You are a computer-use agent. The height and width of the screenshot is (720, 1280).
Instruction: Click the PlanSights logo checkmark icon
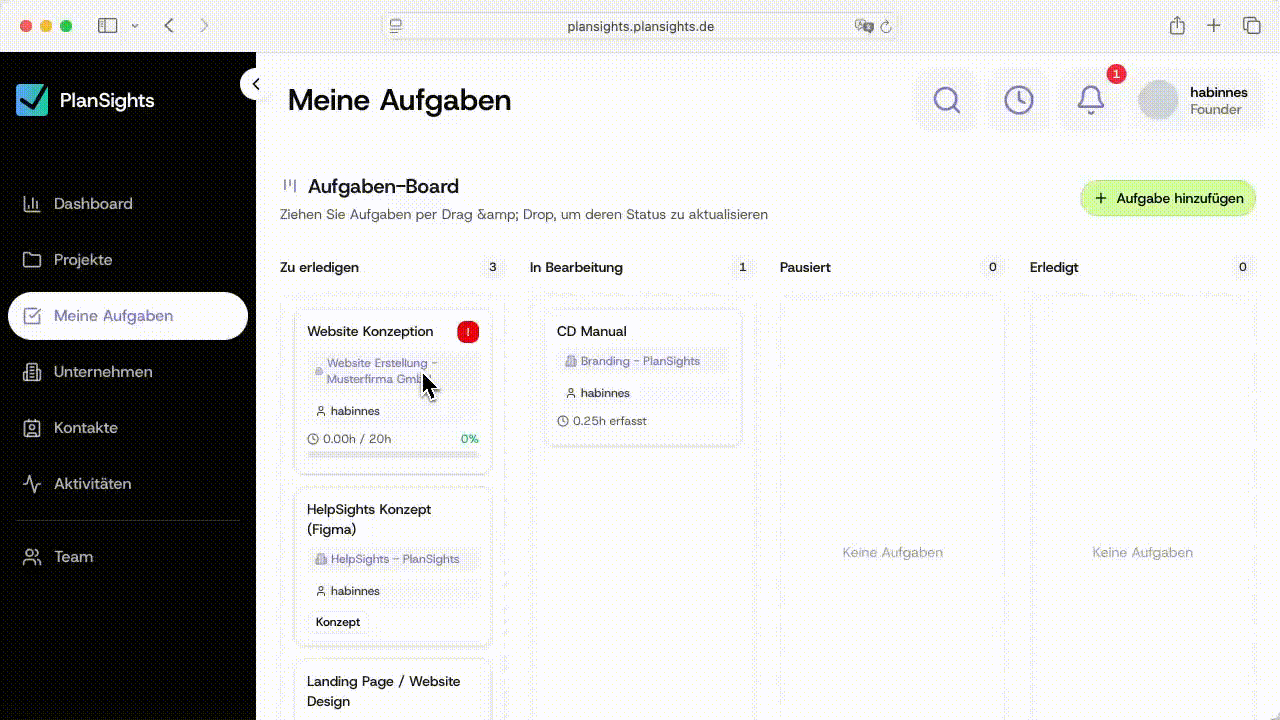(32, 100)
